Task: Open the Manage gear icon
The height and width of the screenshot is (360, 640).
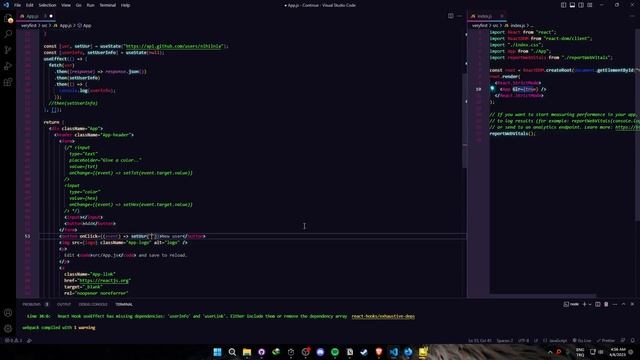Action: point(8,329)
